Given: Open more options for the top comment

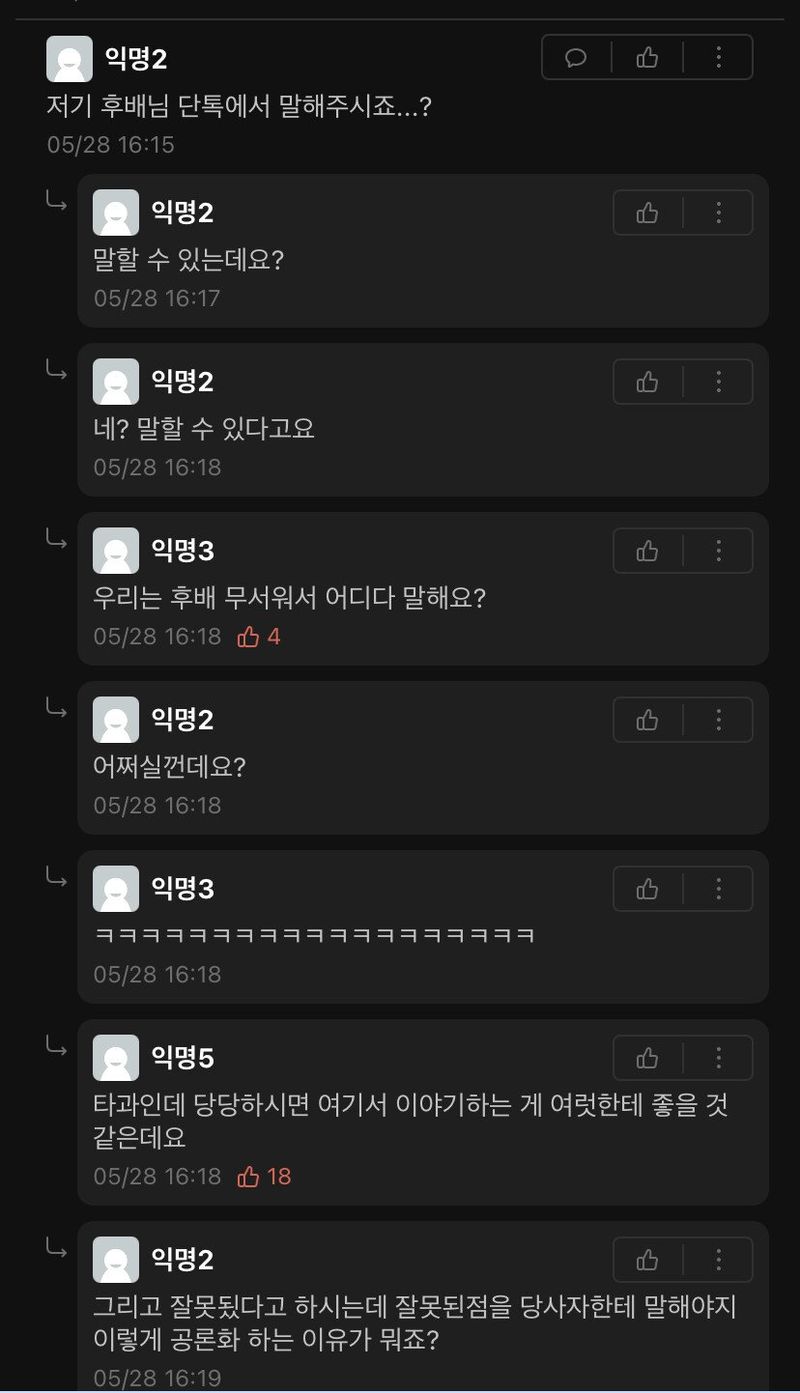Looking at the screenshot, I should 718,58.
